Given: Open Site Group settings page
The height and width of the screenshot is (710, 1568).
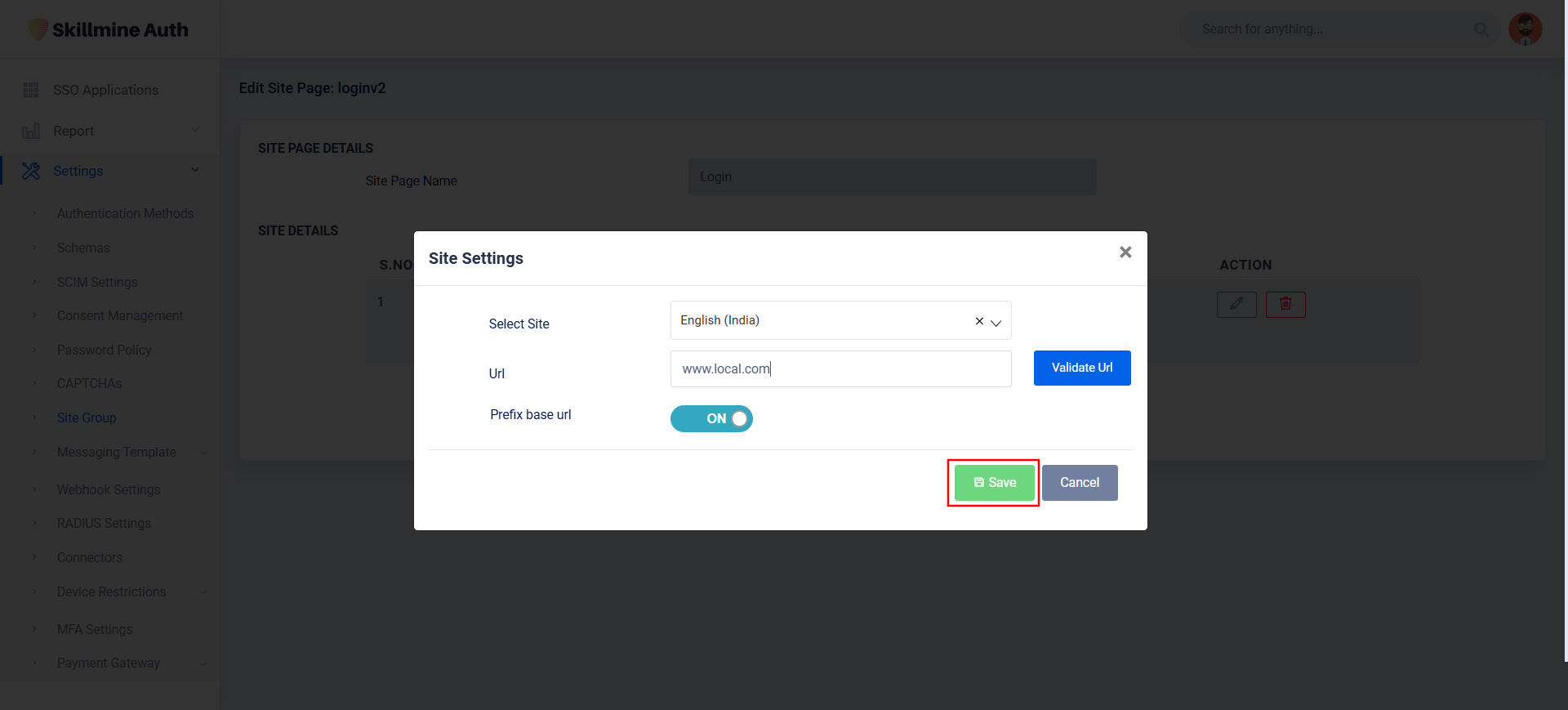Looking at the screenshot, I should (x=87, y=418).
